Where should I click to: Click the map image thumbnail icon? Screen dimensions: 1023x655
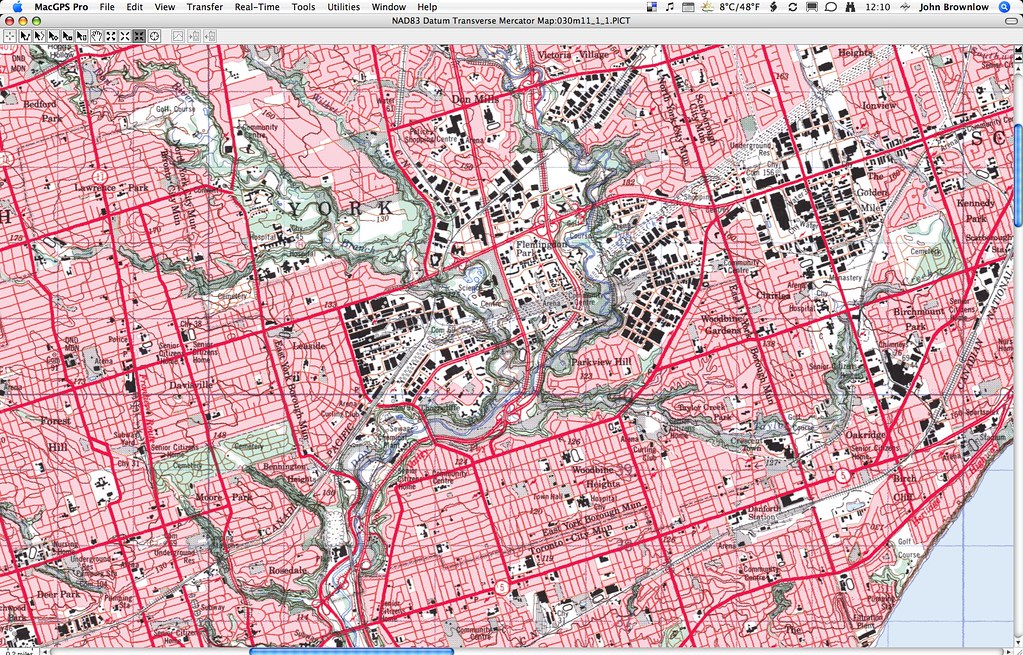178,35
